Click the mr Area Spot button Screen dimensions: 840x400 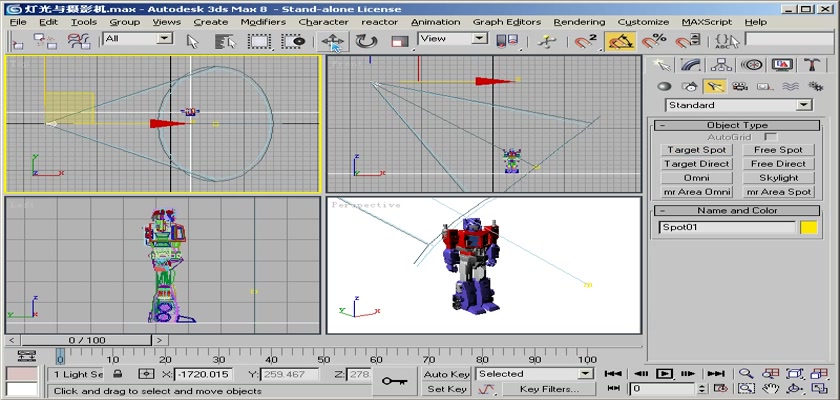[778, 192]
